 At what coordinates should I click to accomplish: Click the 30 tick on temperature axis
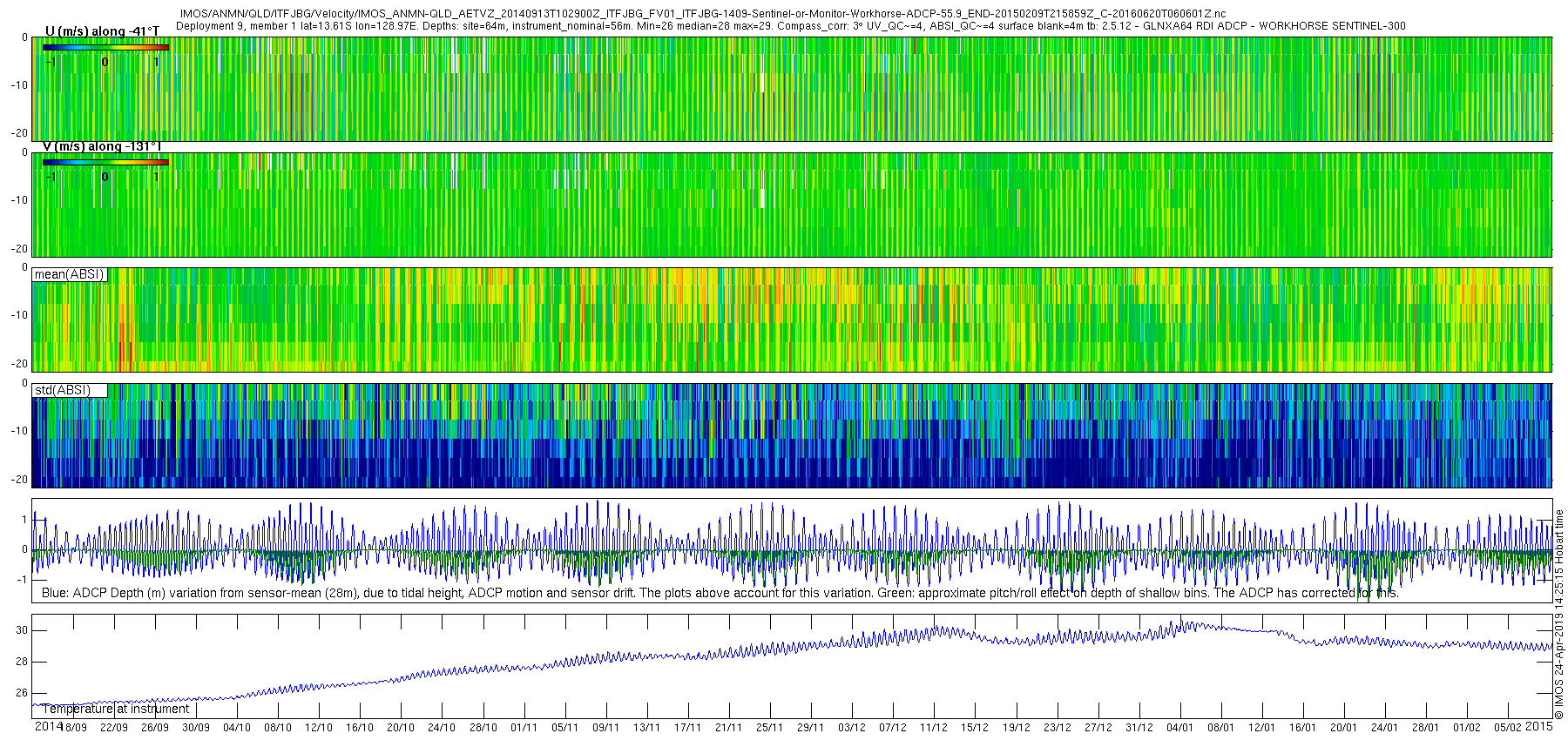(22, 630)
